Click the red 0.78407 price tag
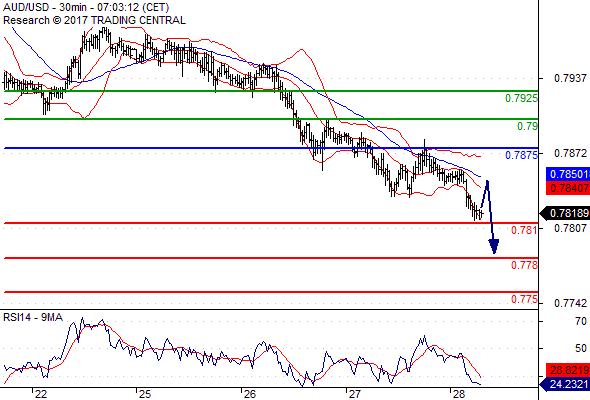Screen dimensions: 590x400 click(568, 188)
